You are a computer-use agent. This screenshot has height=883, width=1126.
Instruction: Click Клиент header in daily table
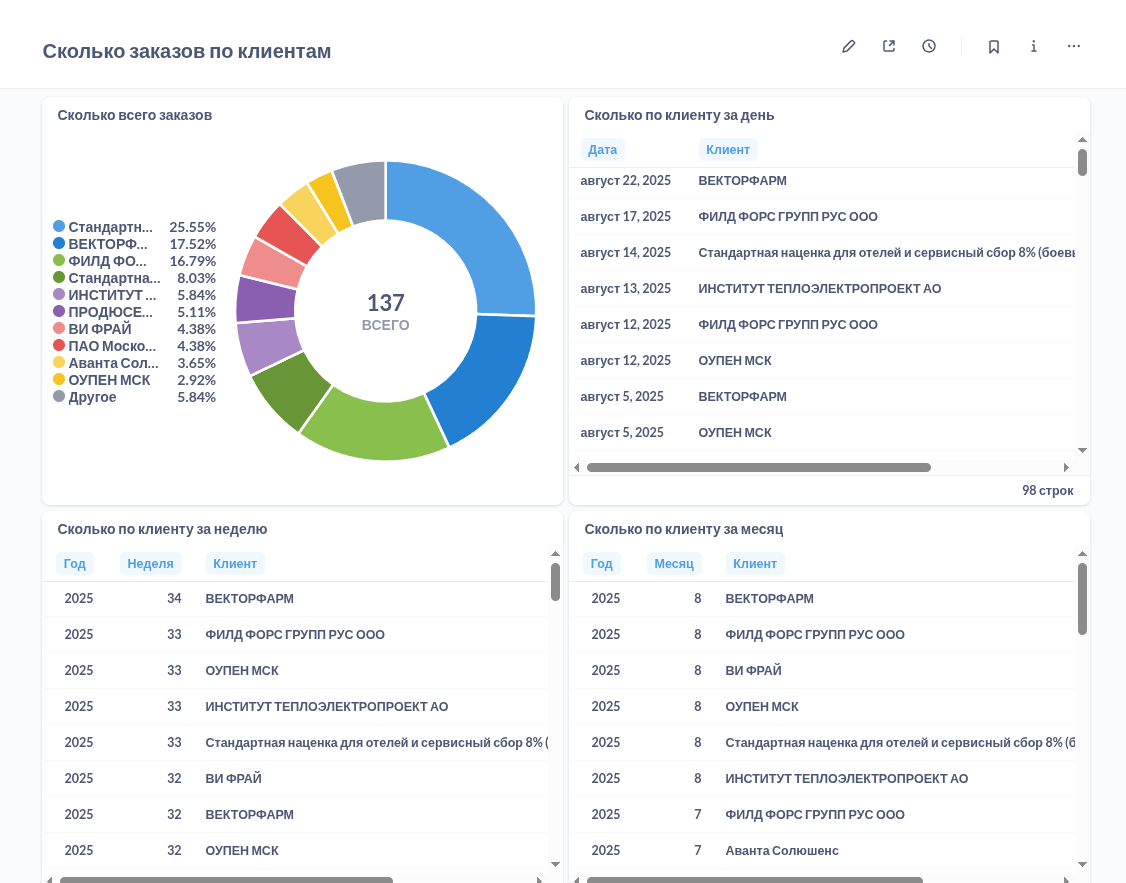(x=728, y=150)
